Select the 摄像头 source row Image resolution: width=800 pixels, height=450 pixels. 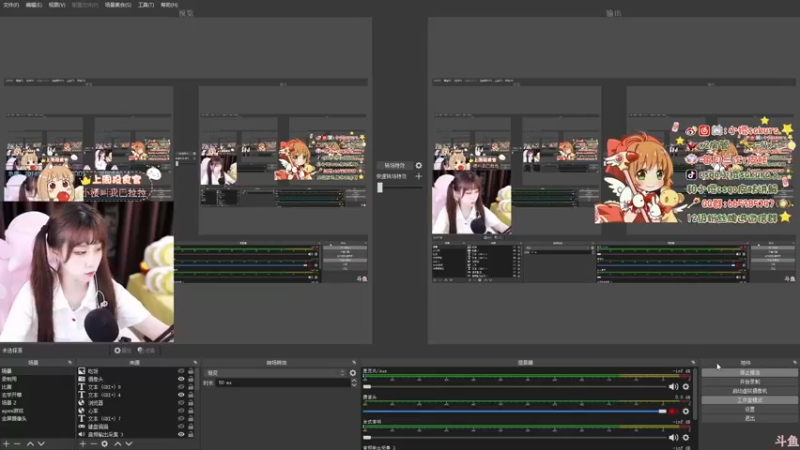136,379
